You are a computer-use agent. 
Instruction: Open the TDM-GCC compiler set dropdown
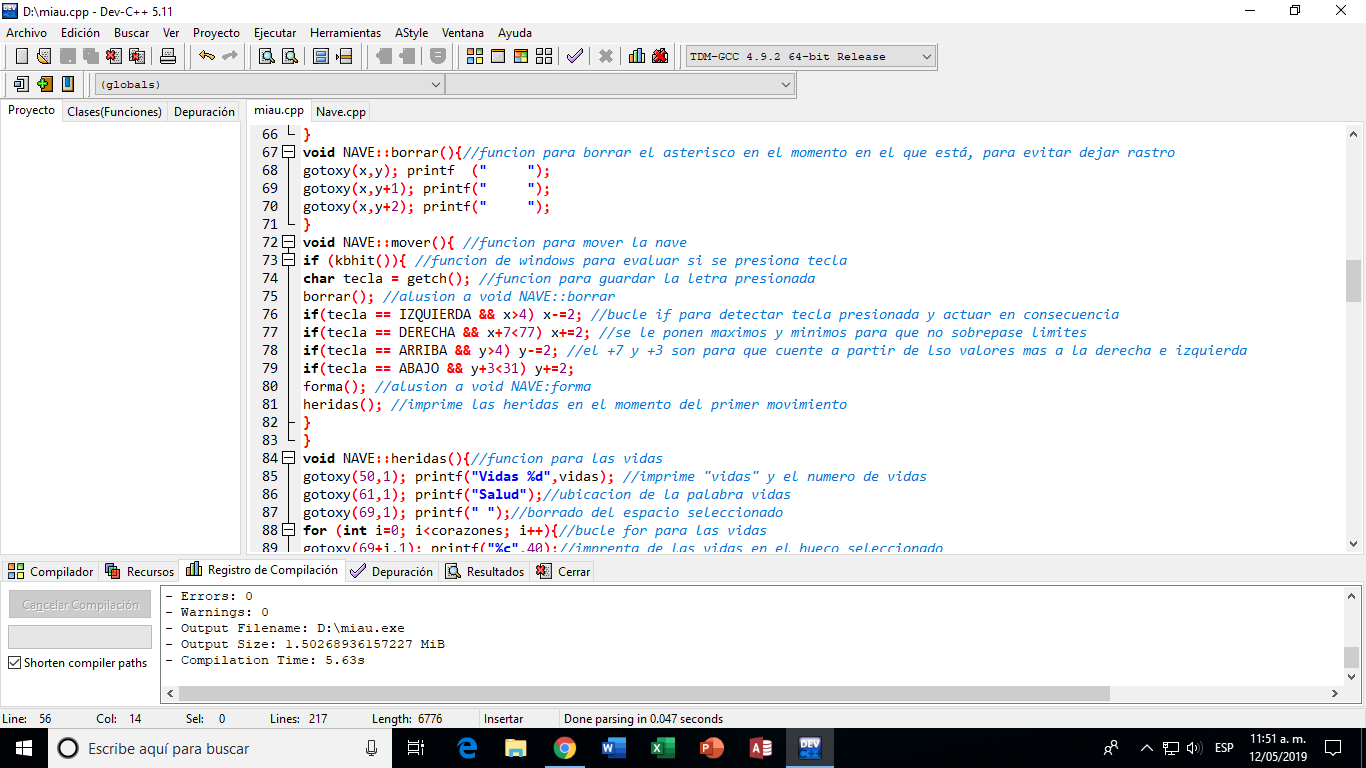click(x=810, y=57)
